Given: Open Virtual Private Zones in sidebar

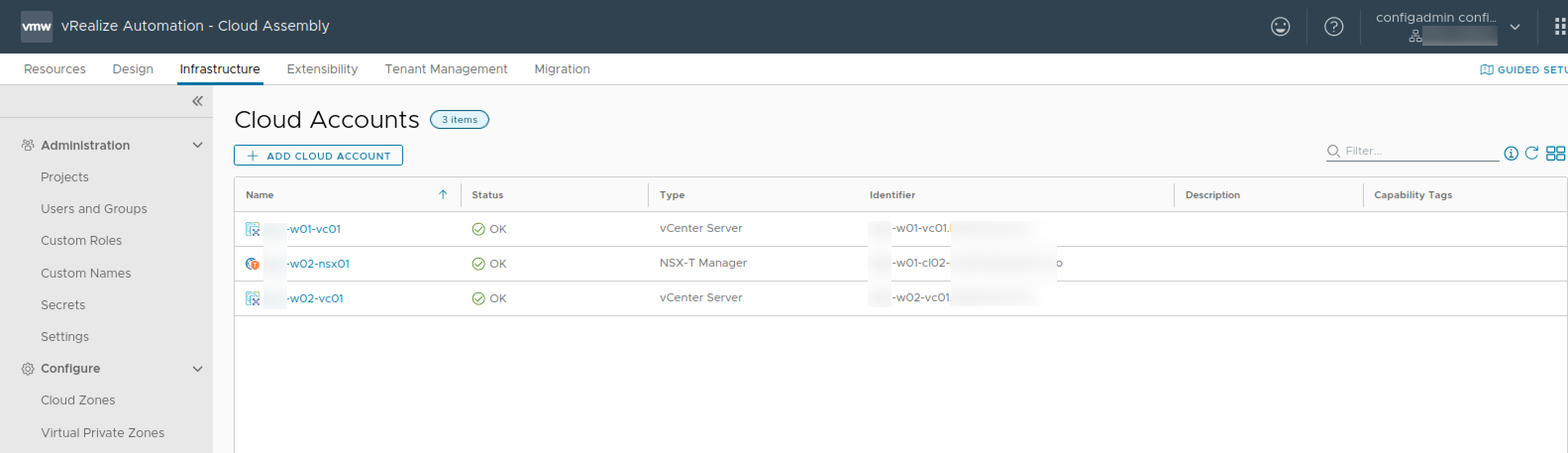Looking at the screenshot, I should 102,433.
